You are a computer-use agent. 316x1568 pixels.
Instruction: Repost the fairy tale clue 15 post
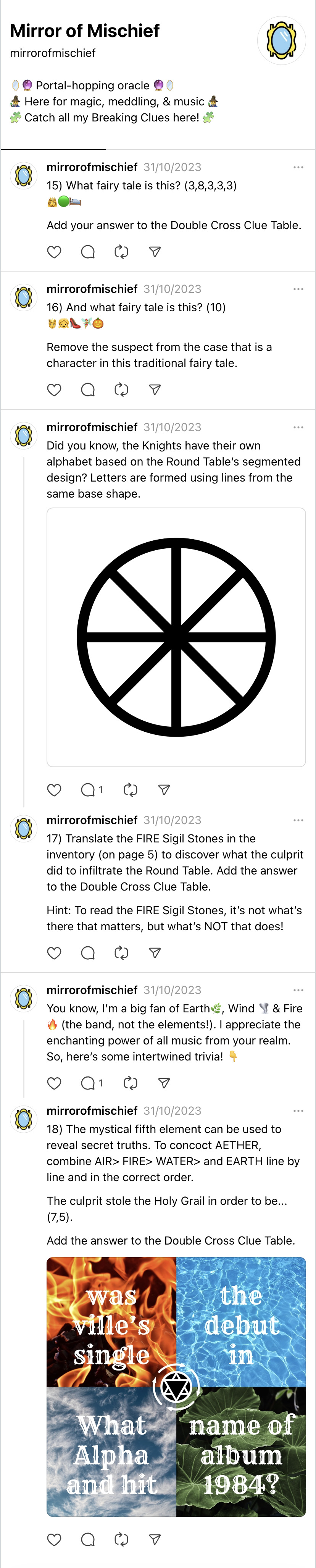point(121,252)
